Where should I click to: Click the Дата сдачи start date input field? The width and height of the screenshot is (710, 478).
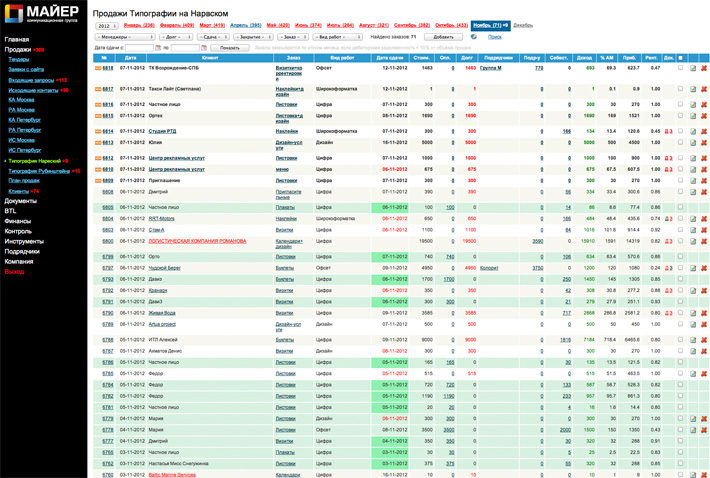[x=139, y=47]
